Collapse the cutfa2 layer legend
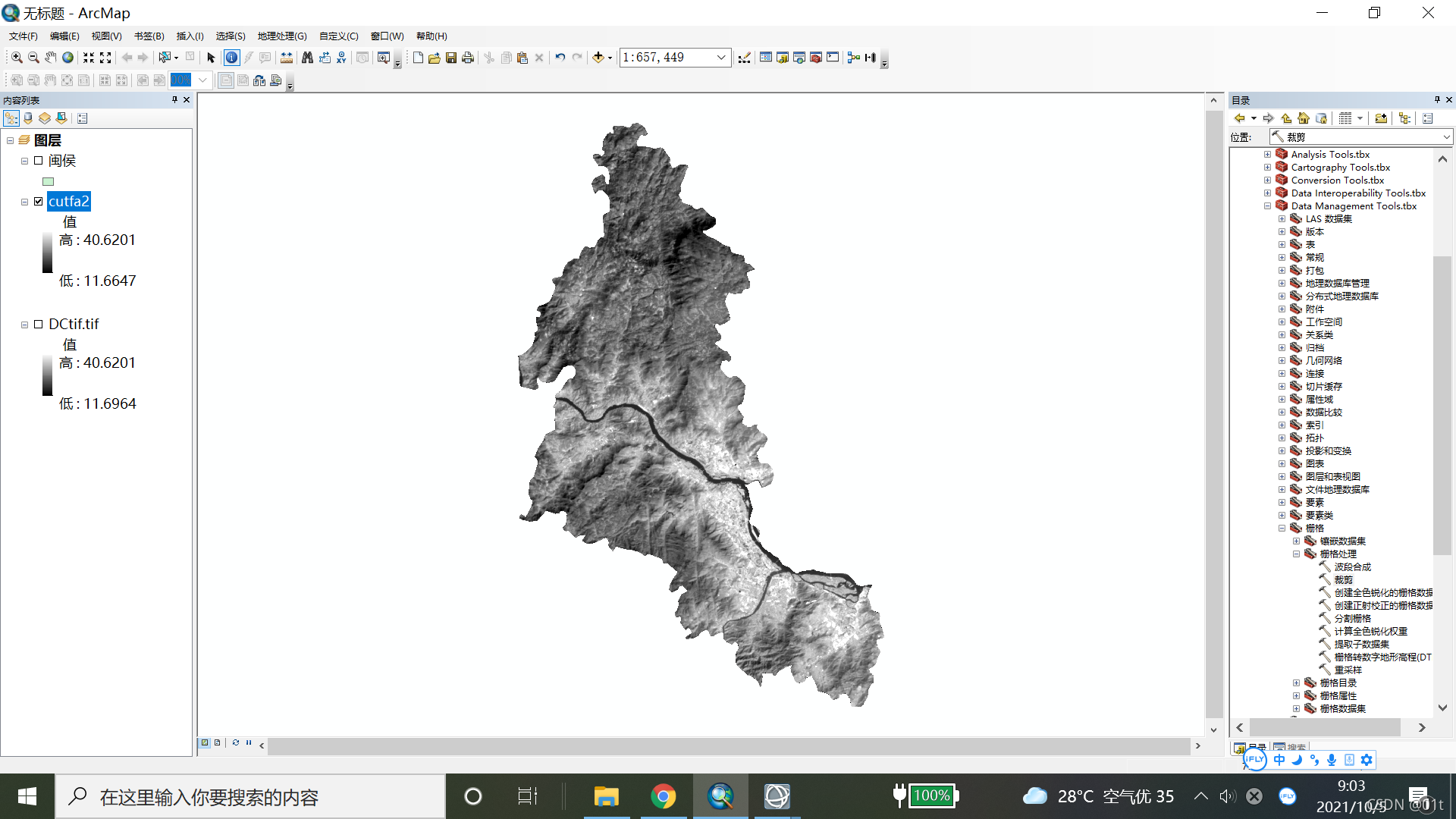Viewport: 1456px width, 819px height. click(24, 202)
